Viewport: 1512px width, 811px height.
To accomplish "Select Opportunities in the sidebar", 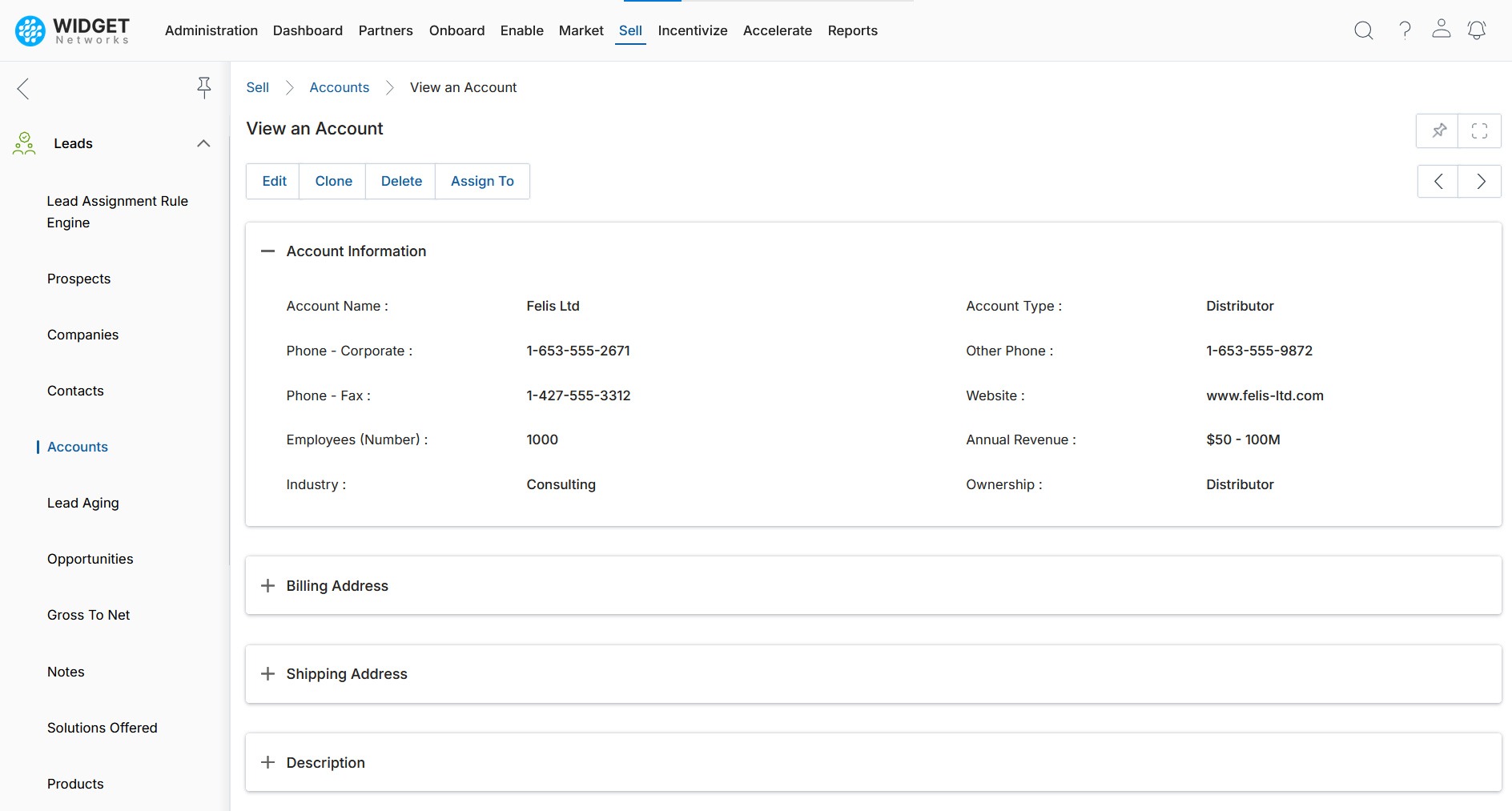I will pos(90,559).
